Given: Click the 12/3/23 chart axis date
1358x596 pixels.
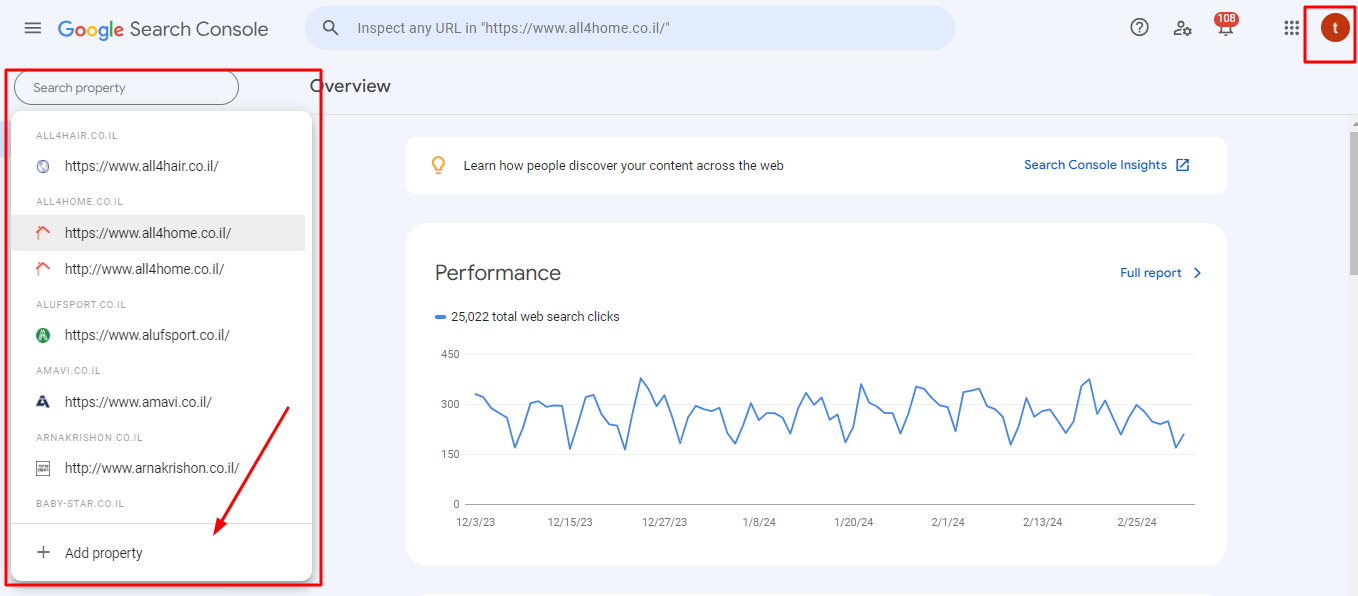Looking at the screenshot, I should (x=478, y=523).
